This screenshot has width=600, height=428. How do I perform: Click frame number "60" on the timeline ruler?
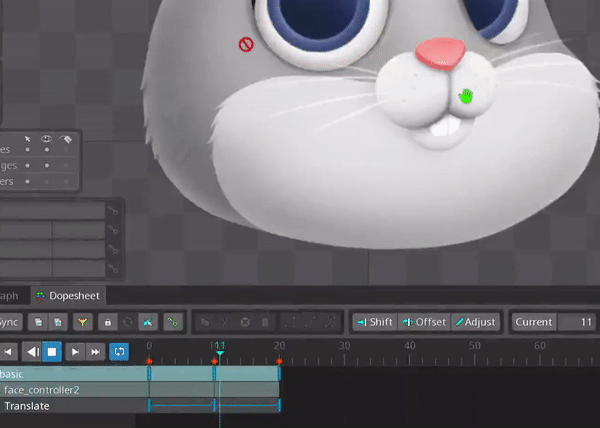pyautogui.click(x=540, y=346)
